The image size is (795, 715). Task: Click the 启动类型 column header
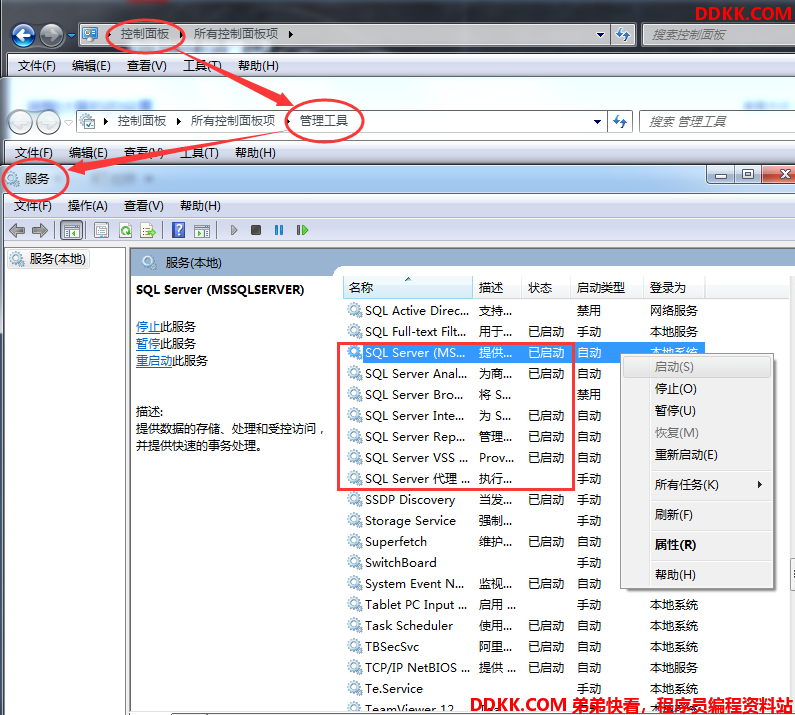607,288
